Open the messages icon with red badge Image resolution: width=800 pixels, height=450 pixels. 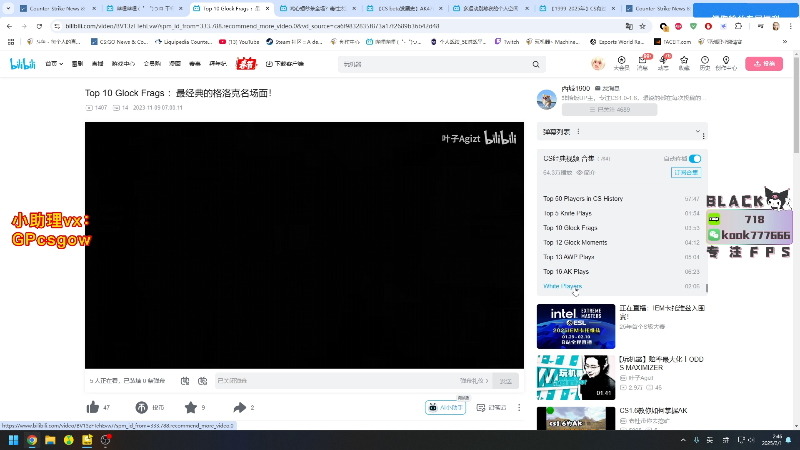(x=642, y=62)
